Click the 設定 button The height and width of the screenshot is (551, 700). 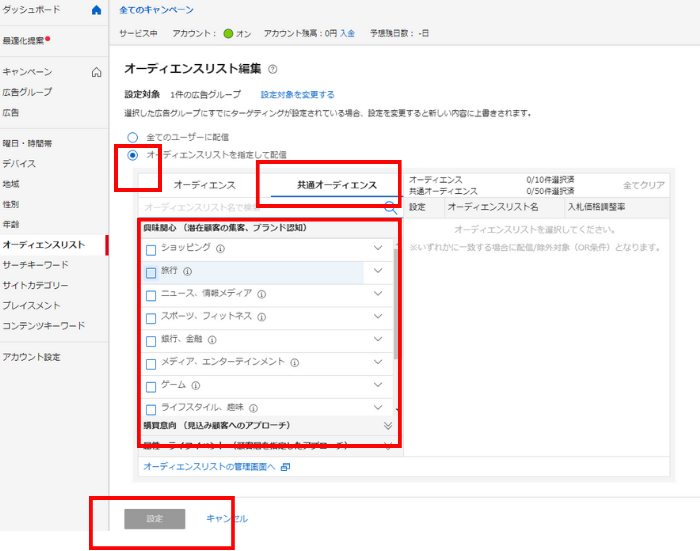[154, 519]
